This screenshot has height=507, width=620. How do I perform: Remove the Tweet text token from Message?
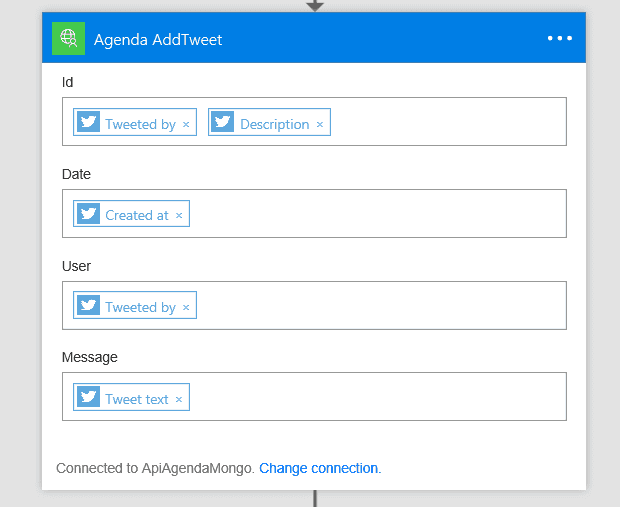[x=179, y=399]
